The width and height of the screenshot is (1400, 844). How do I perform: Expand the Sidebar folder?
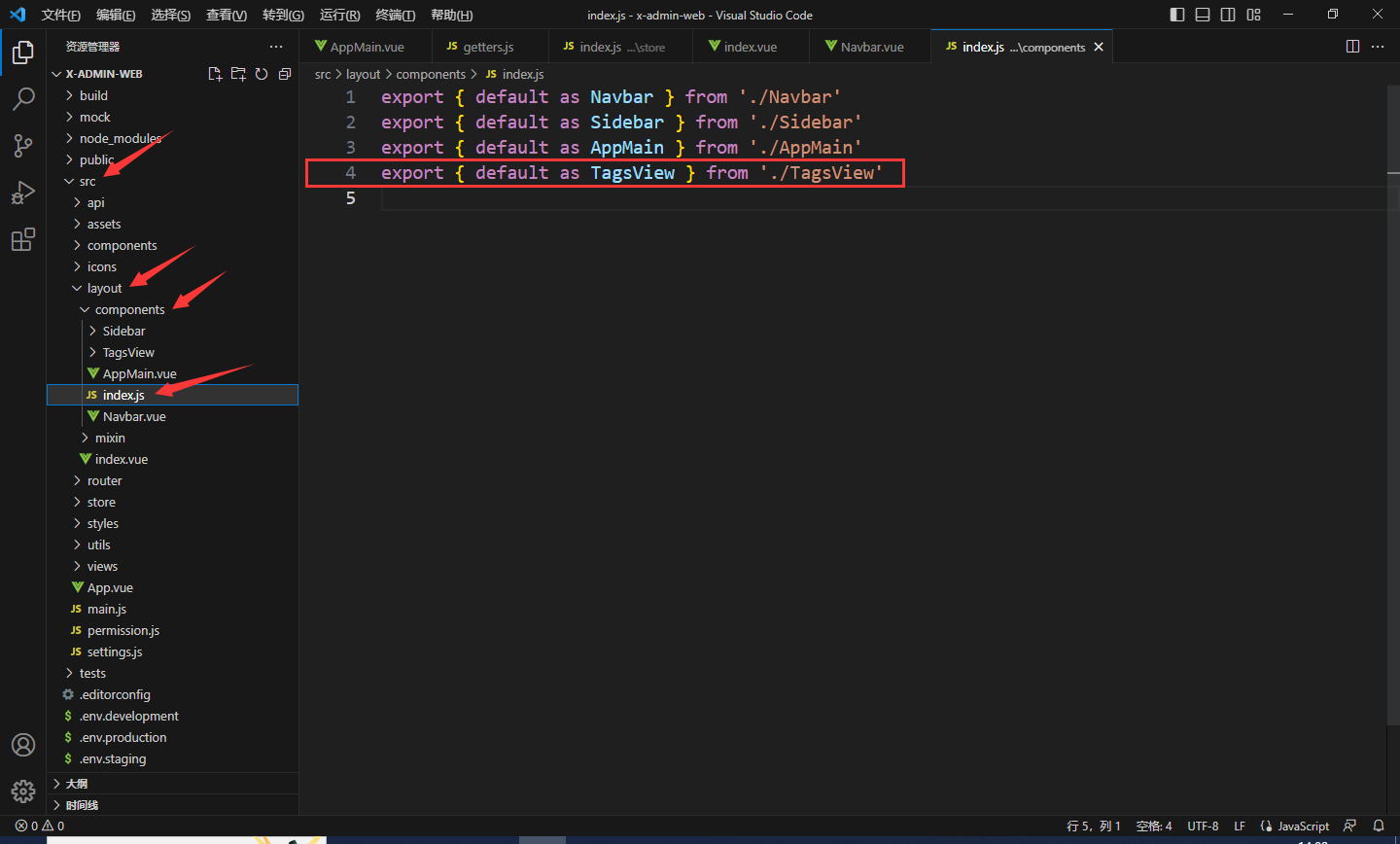point(173,331)
